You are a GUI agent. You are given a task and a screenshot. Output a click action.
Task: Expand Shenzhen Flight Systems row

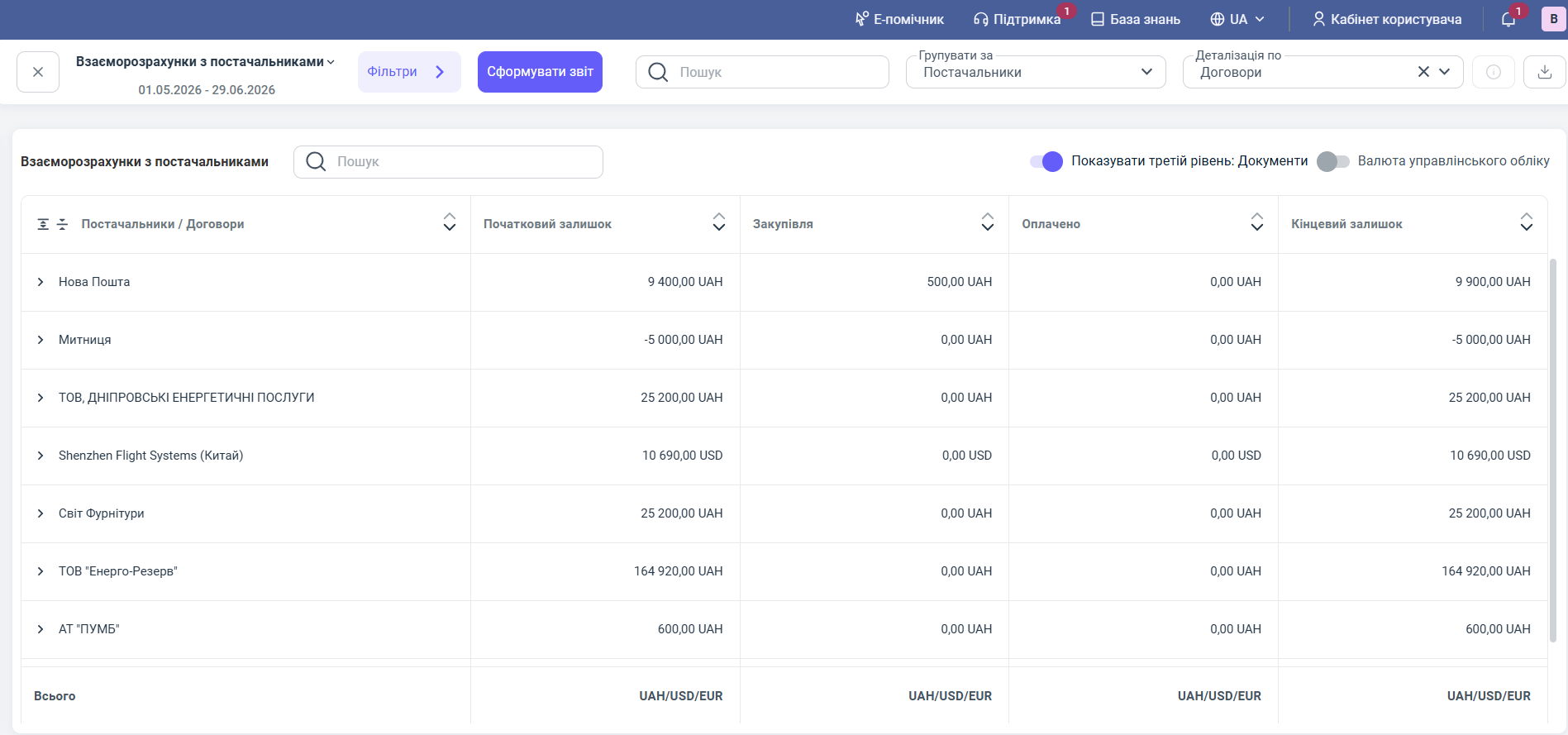click(x=41, y=456)
